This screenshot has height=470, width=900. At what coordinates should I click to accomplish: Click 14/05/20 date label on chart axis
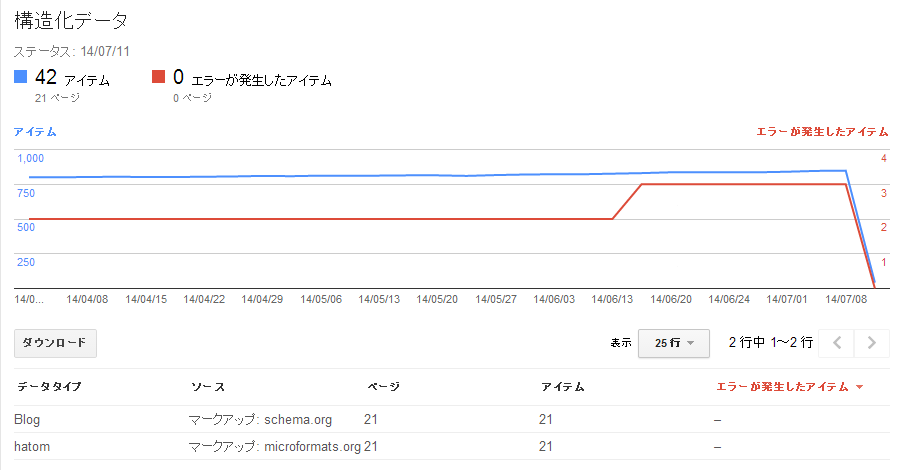pos(437,300)
